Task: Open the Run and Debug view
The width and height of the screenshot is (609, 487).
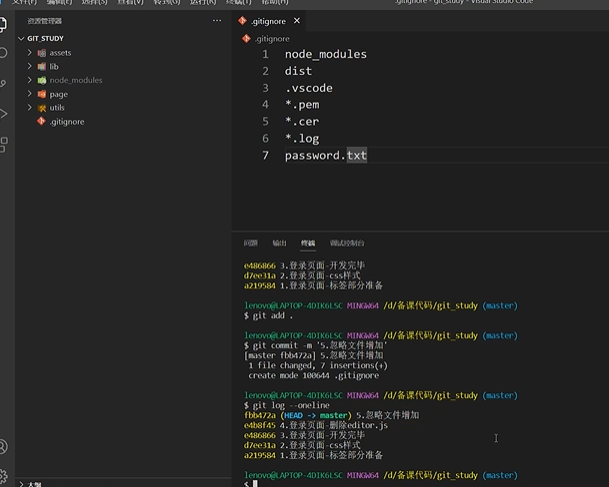Action: click(x=5, y=114)
